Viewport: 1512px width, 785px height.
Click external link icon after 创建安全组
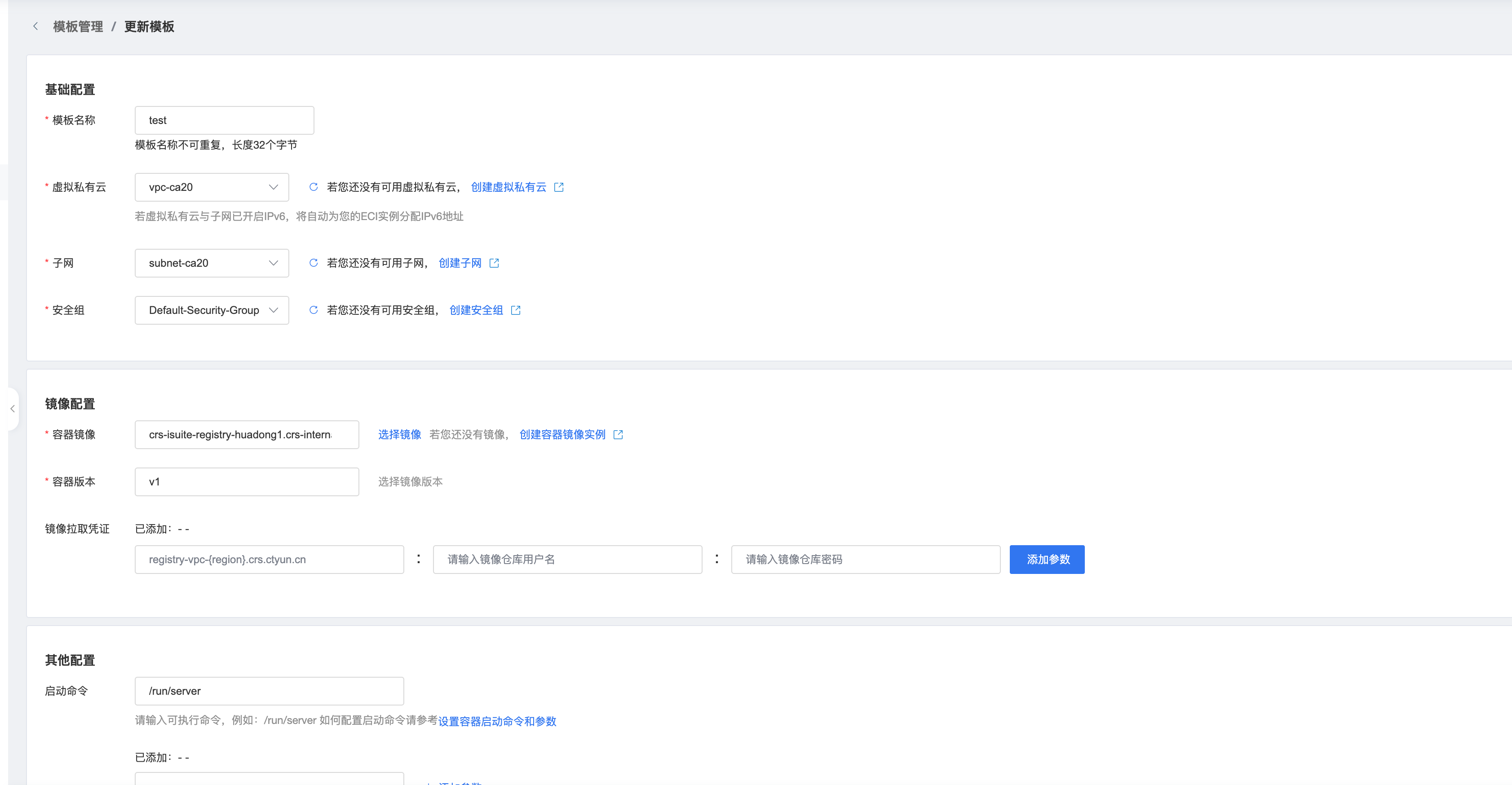pos(516,310)
